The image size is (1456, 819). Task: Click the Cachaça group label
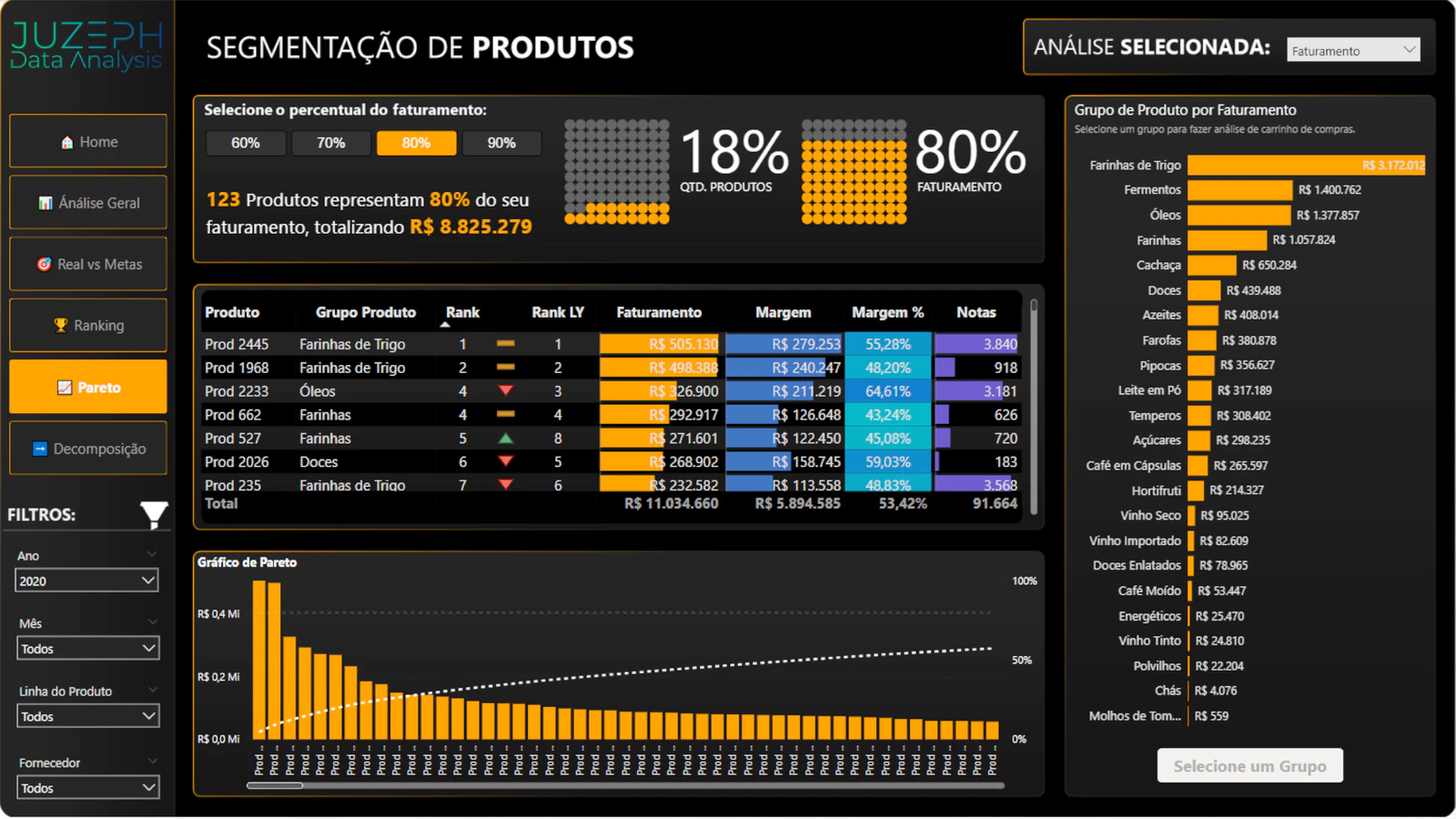1158,265
